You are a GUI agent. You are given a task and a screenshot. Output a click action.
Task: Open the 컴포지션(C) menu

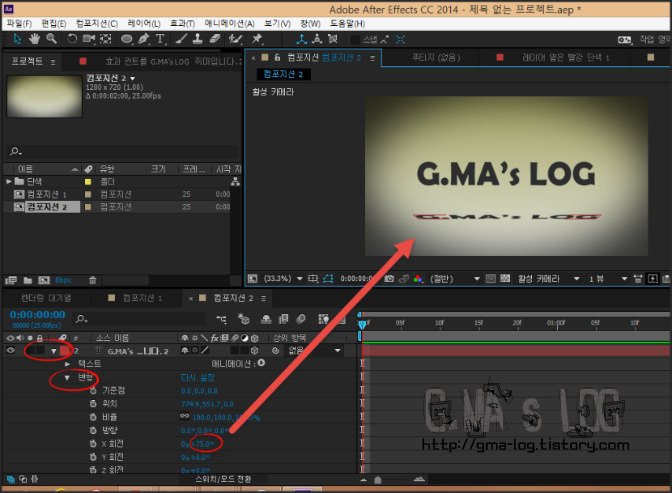coord(97,24)
